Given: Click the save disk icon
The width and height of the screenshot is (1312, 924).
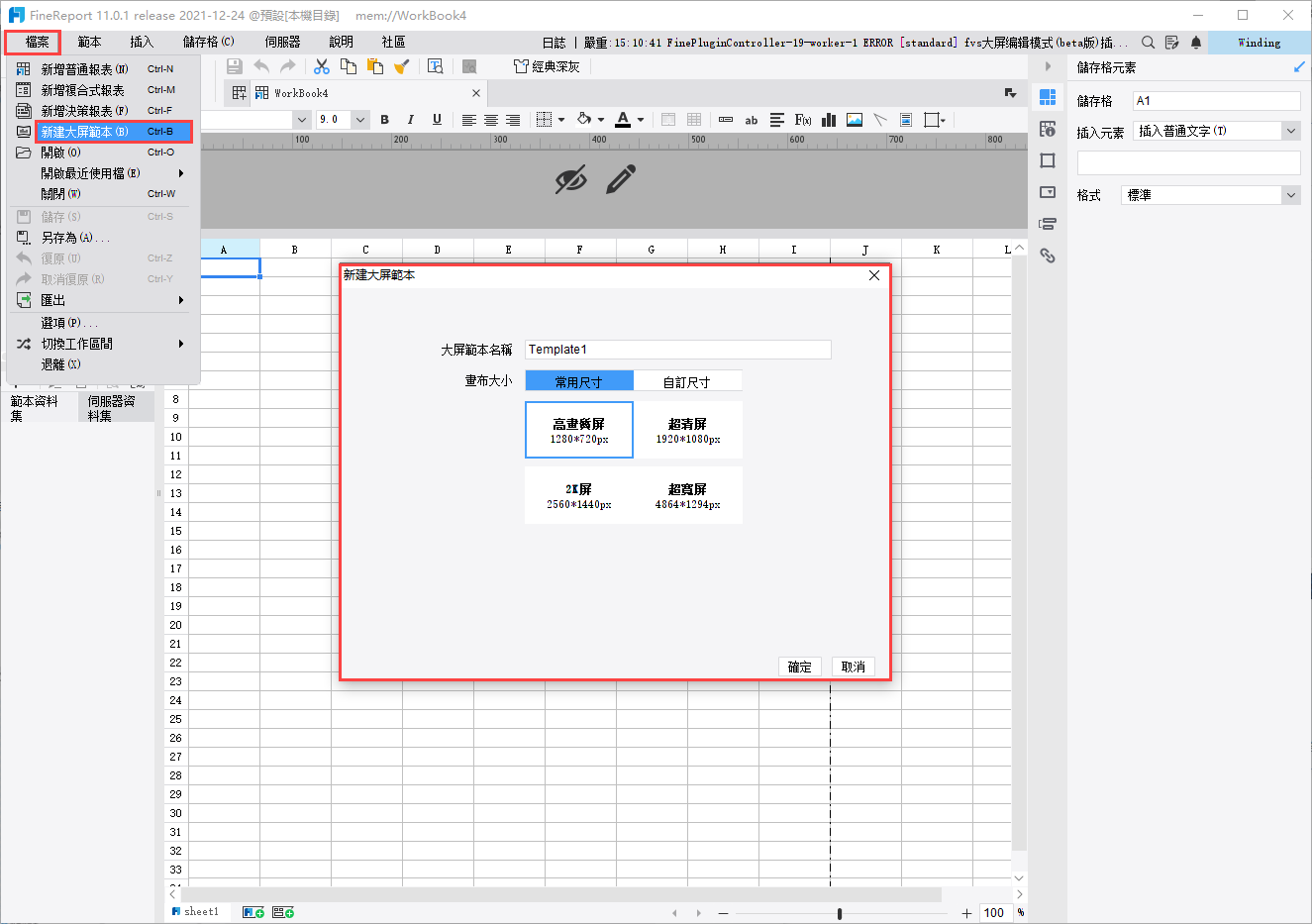Looking at the screenshot, I should [235, 66].
